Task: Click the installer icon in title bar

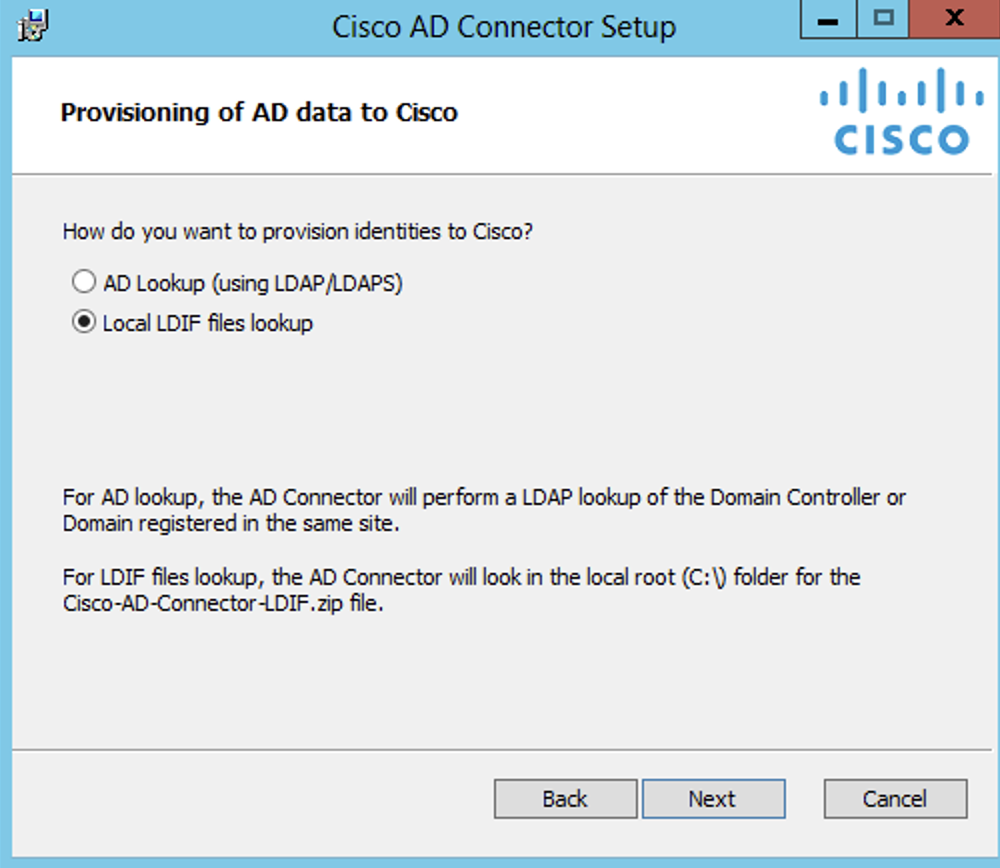Action: pyautogui.click(x=33, y=26)
